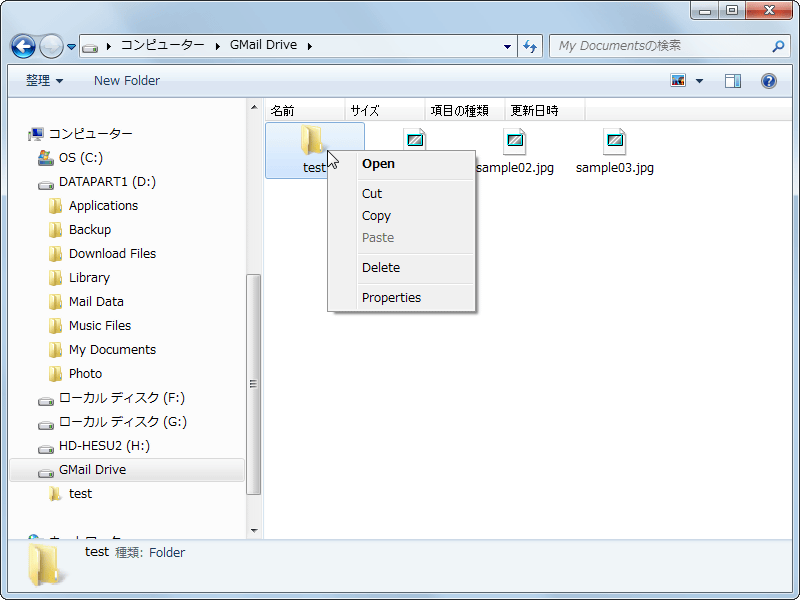
Task: Choose Paste from the context menu
Action: pyautogui.click(x=402, y=238)
